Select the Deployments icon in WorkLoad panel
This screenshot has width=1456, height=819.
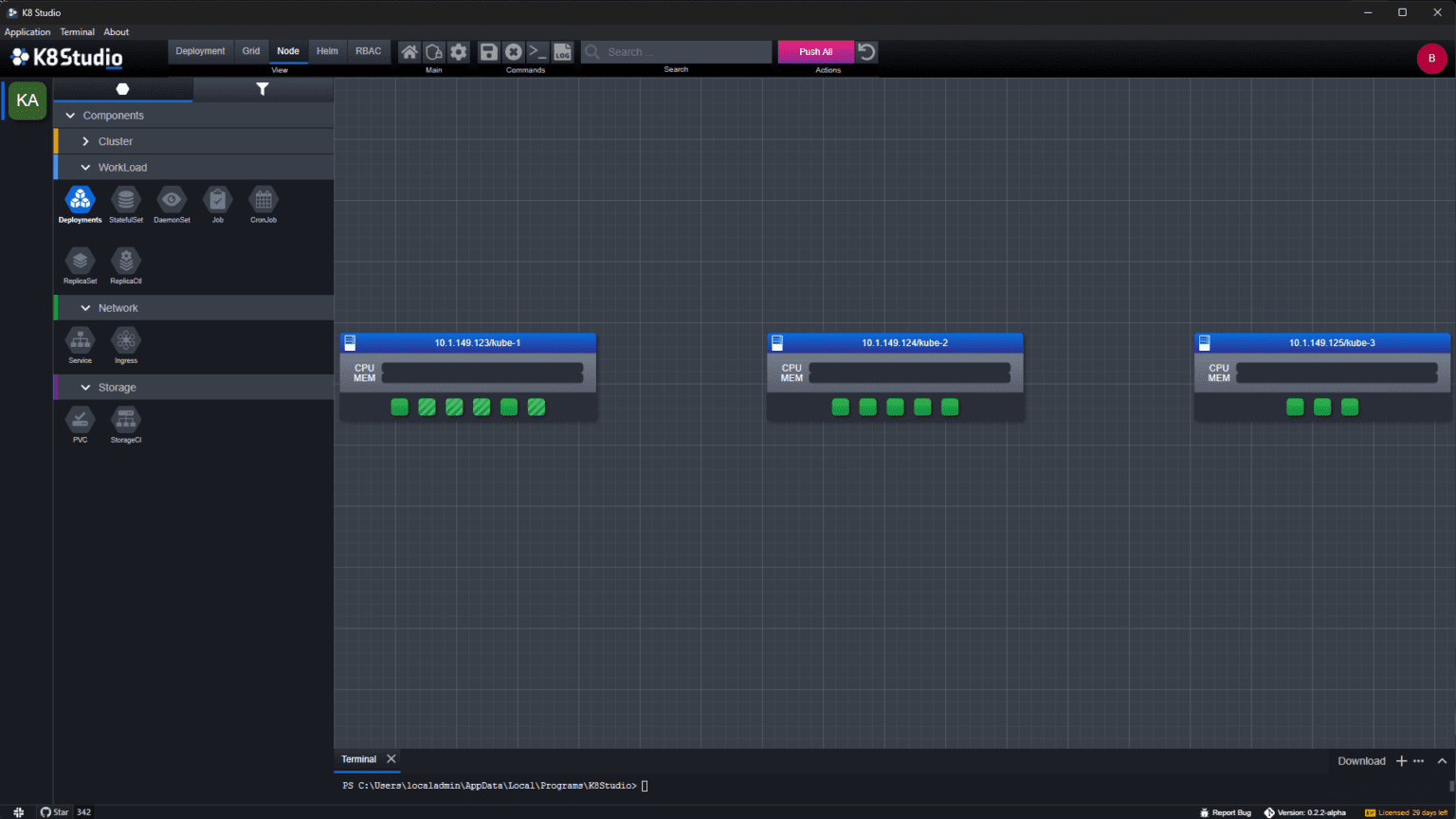pos(80,199)
